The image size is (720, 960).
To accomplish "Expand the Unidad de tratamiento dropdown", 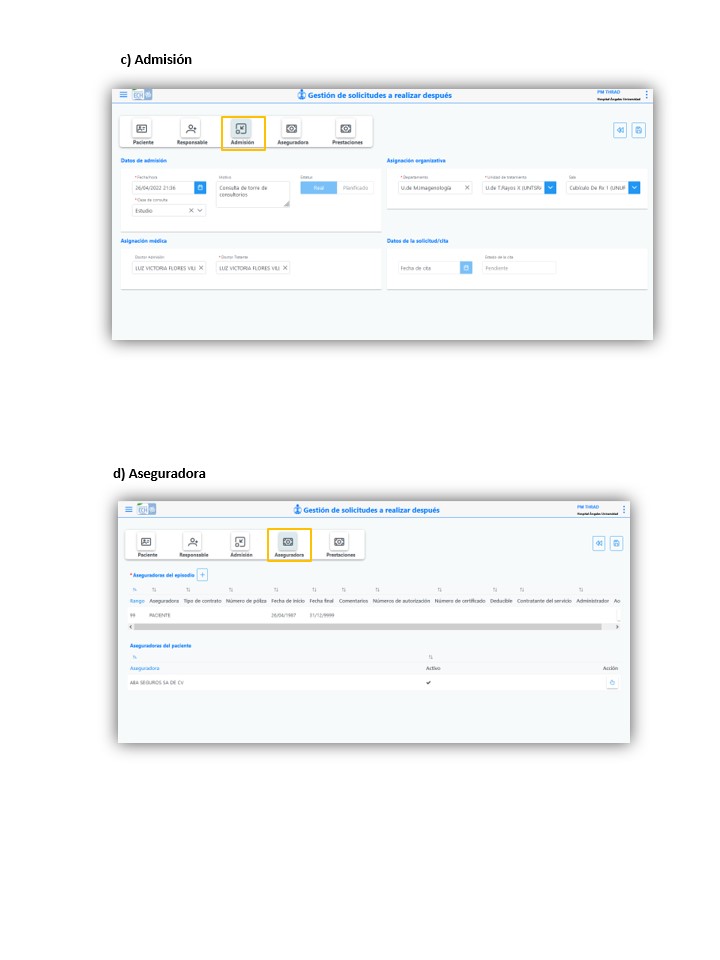I will click(550, 187).
